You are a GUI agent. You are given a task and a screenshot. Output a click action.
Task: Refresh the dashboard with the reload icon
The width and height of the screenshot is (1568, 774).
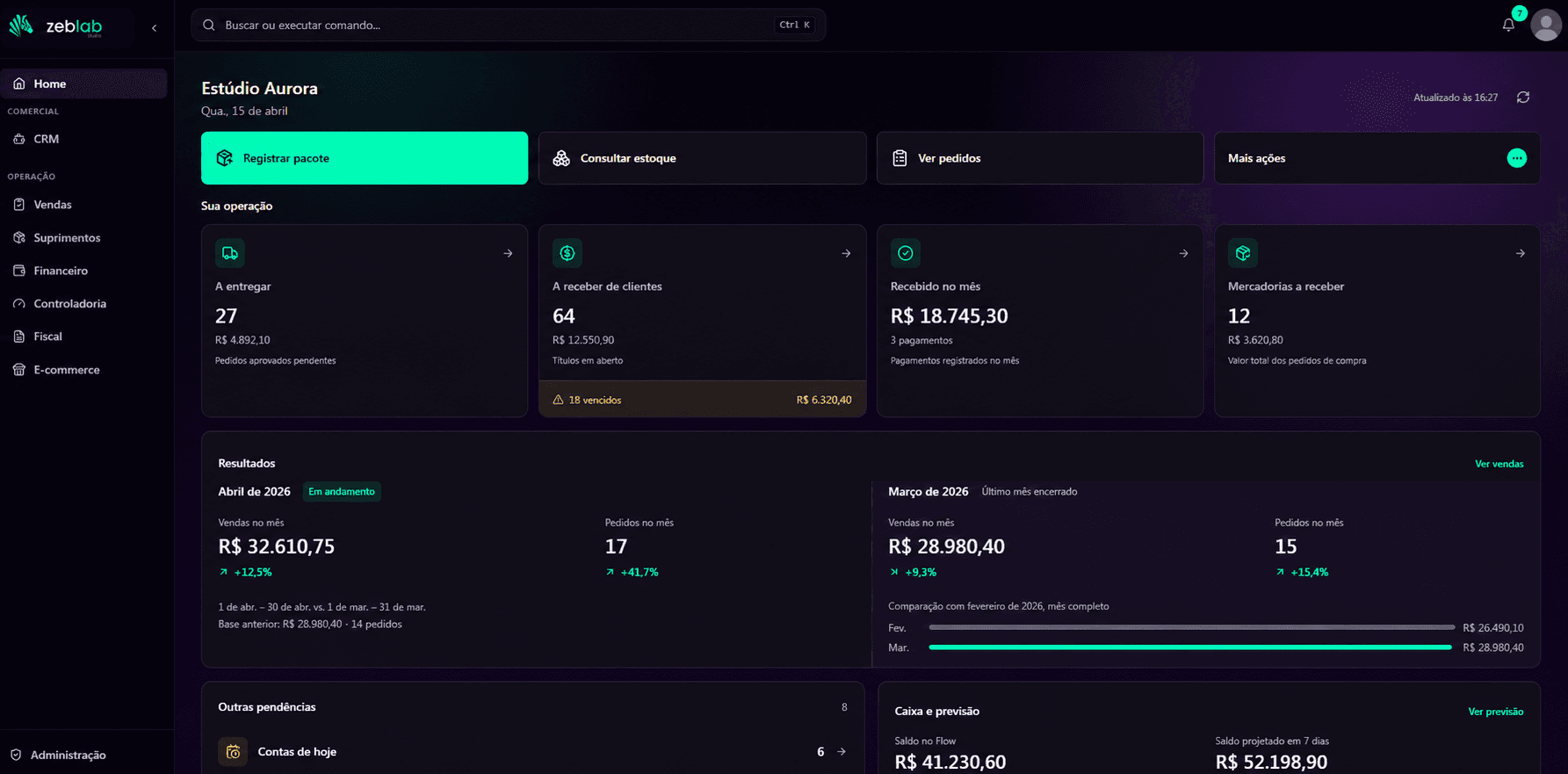coord(1523,98)
